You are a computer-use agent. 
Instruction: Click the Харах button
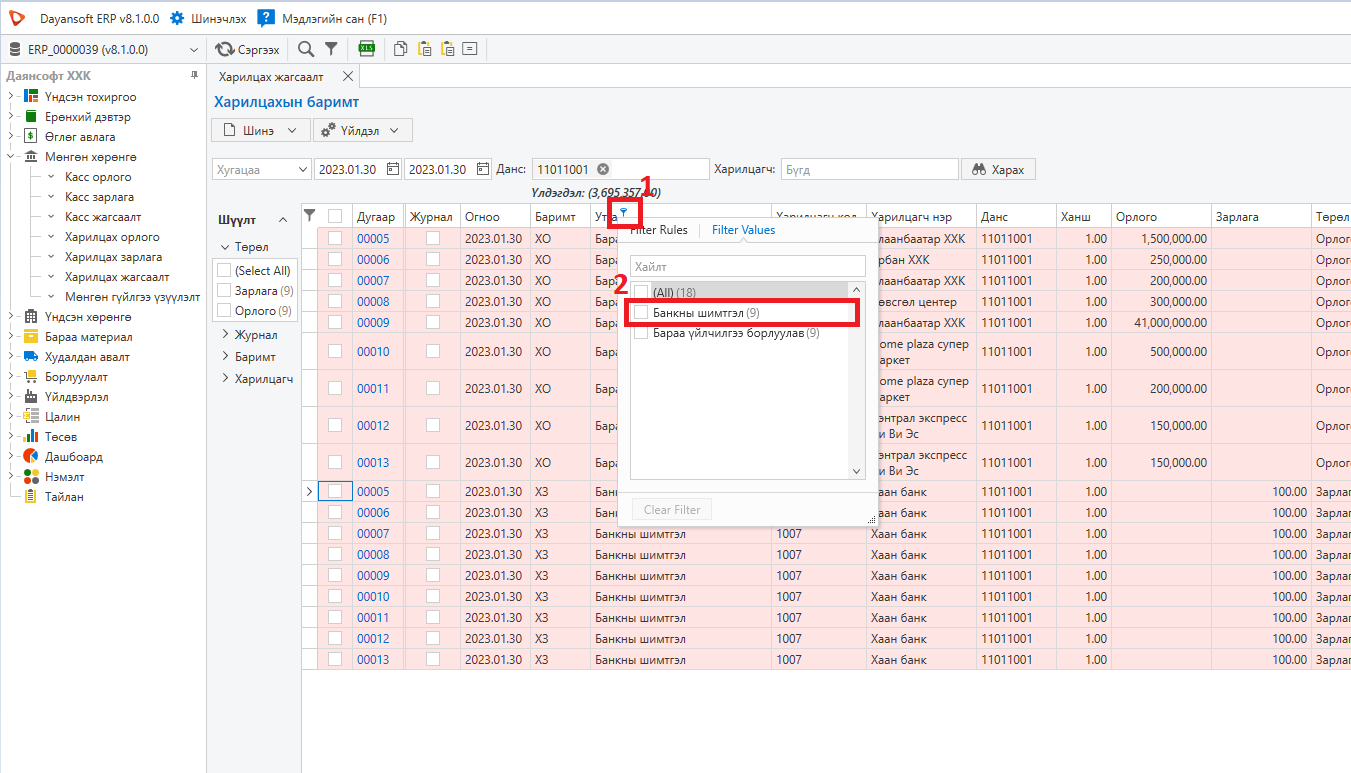(998, 169)
